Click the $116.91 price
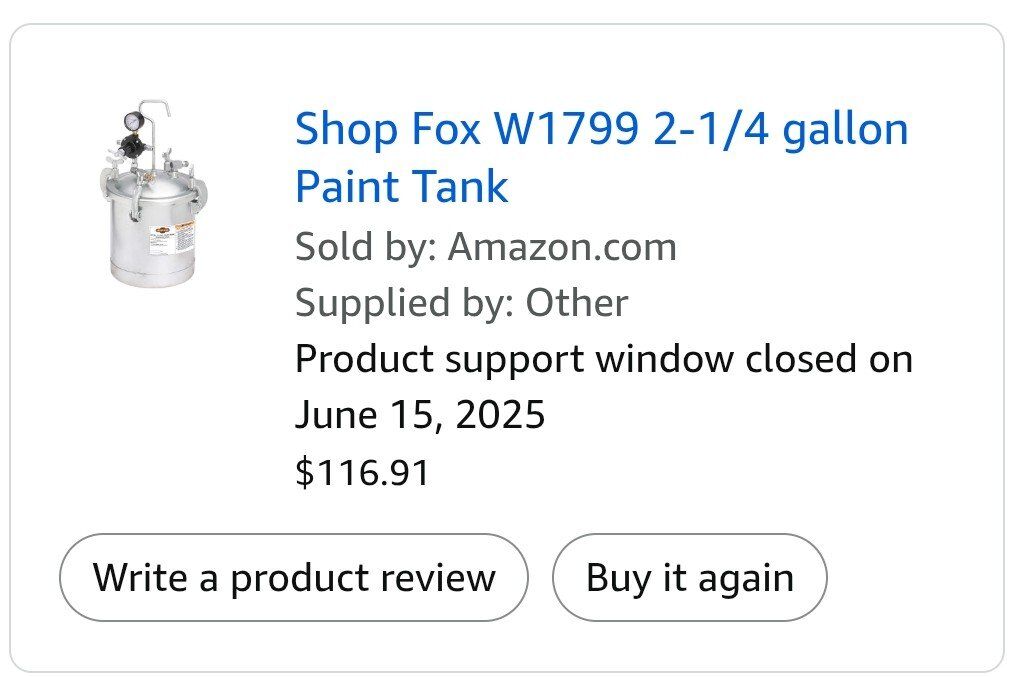 (362, 471)
